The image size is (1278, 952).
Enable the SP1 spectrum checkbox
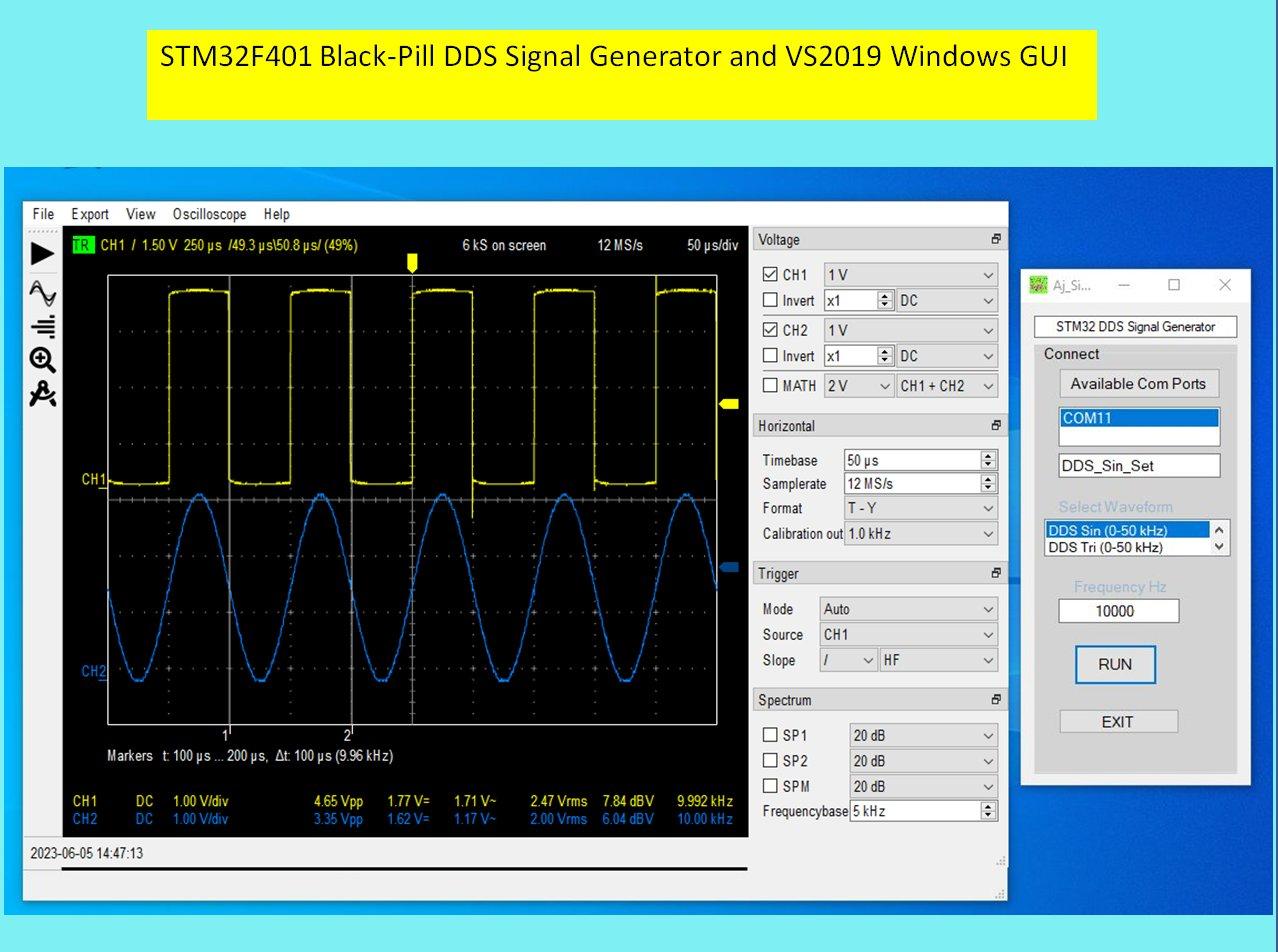click(x=770, y=735)
